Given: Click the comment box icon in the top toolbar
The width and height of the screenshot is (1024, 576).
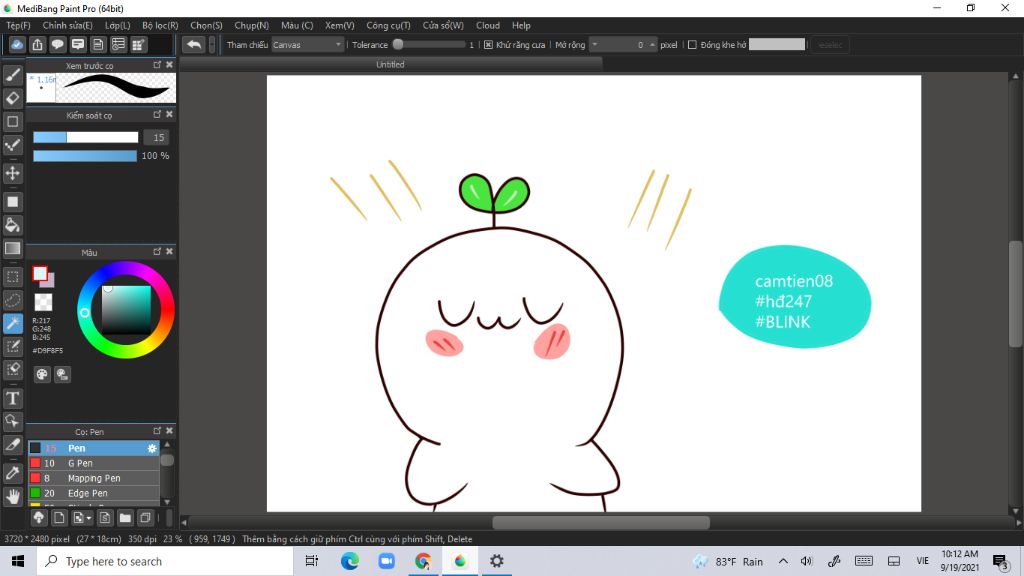Looking at the screenshot, I should click(78, 44).
